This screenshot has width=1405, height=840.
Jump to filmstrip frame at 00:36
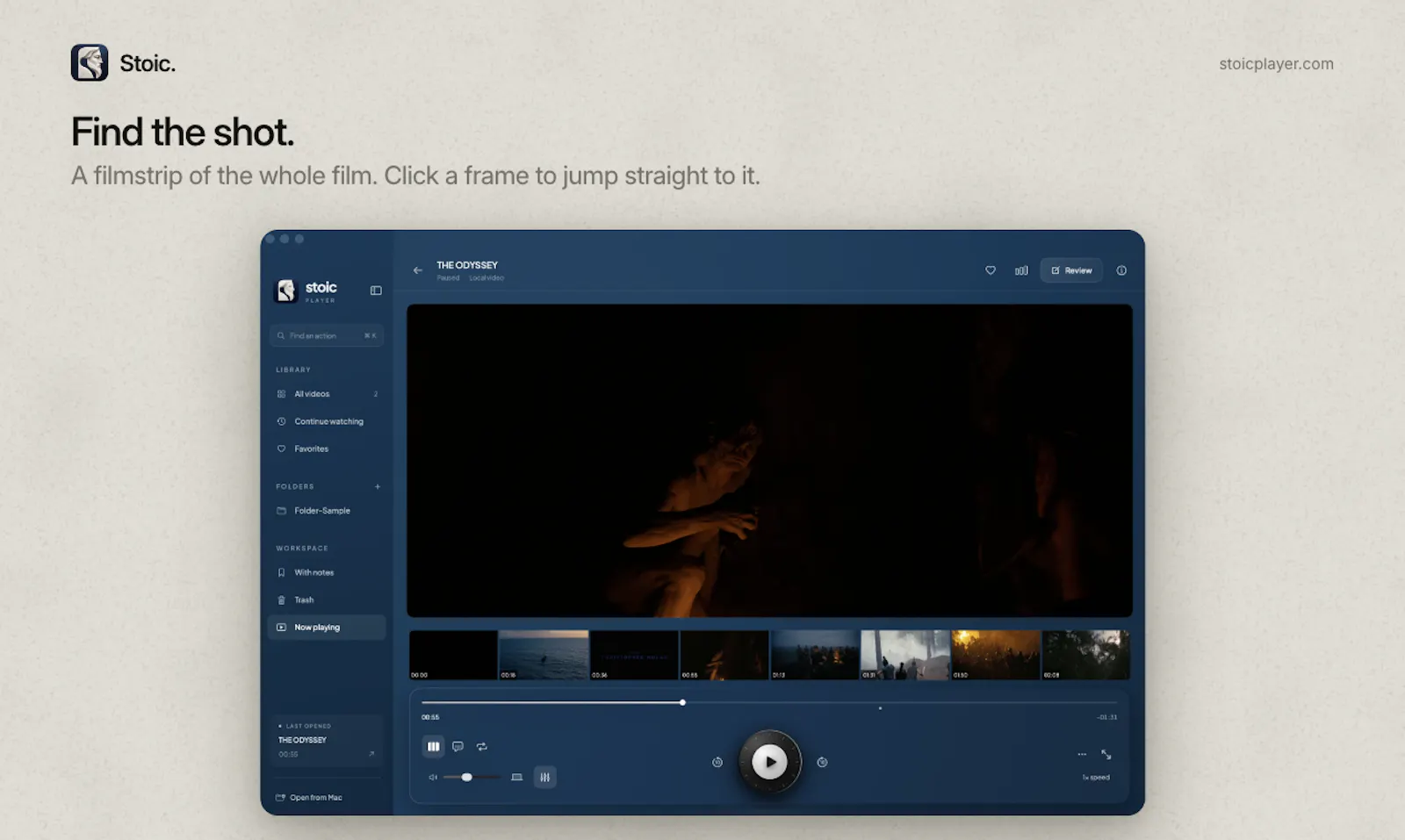[x=634, y=655]
